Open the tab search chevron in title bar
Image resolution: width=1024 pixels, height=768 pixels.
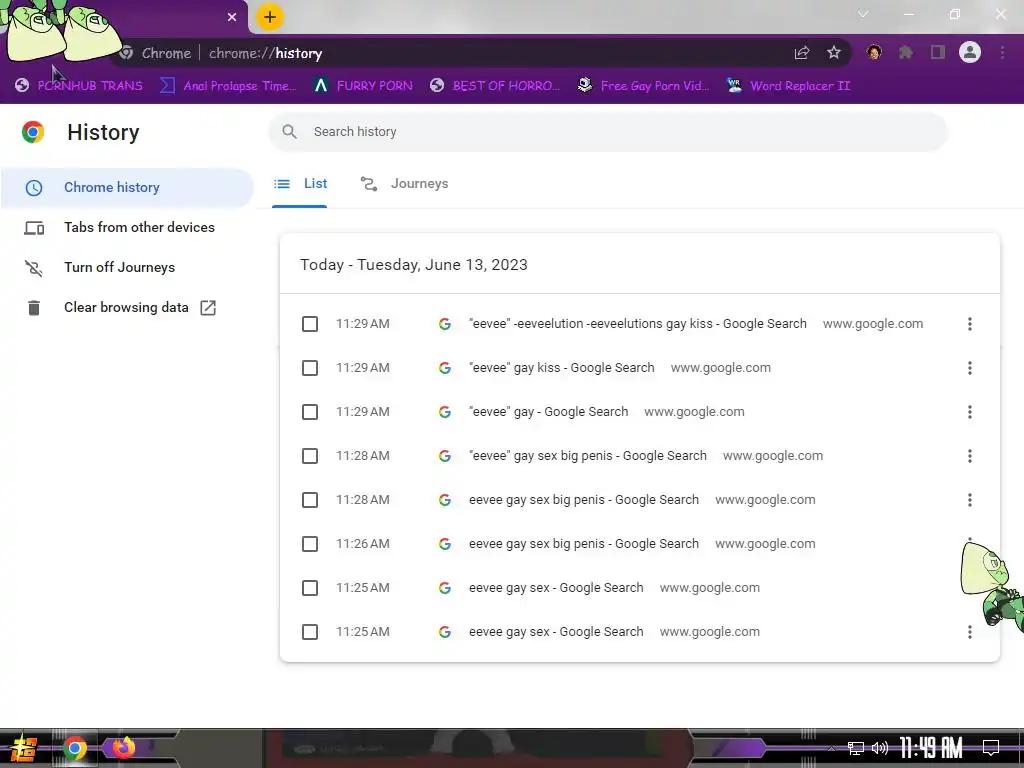pos(863,14)
